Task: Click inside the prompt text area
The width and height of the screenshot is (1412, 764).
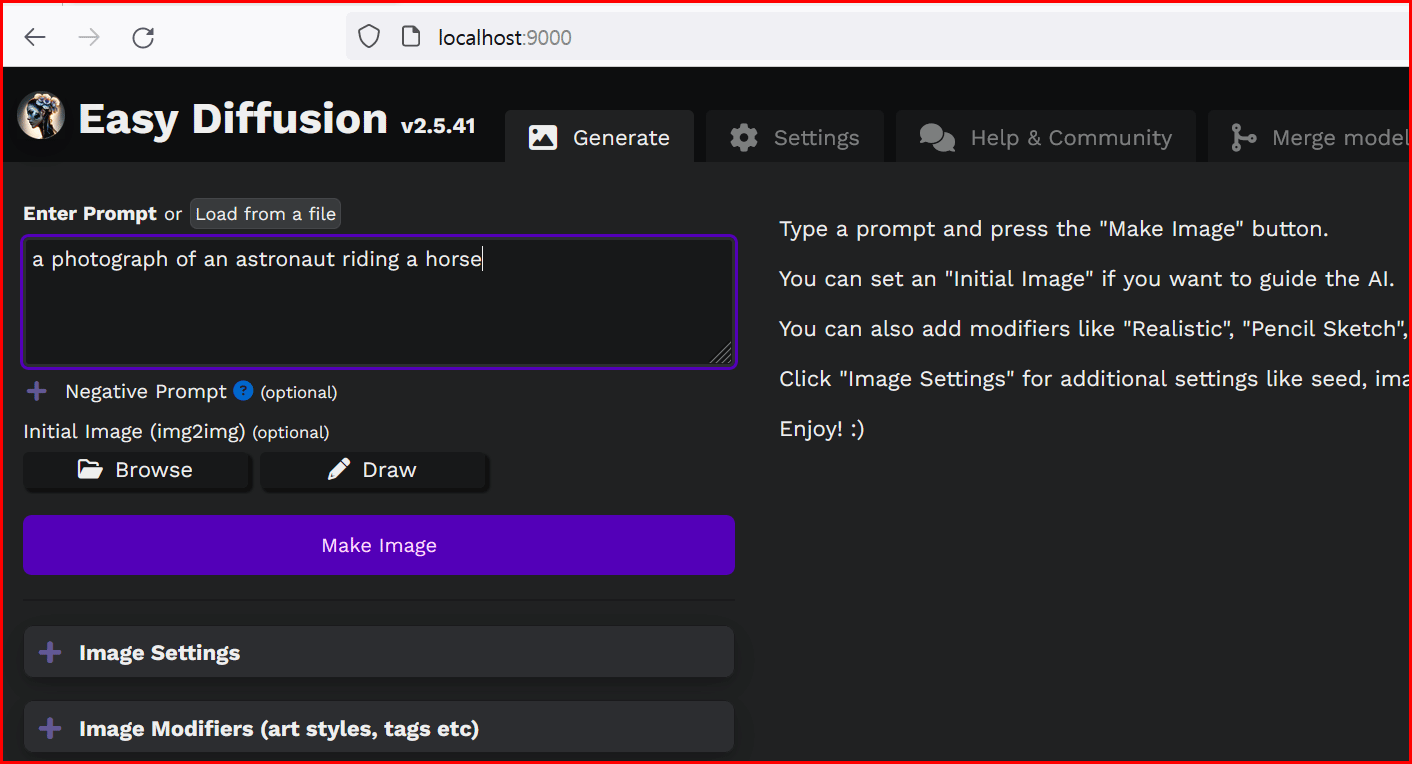Action: 379,302
